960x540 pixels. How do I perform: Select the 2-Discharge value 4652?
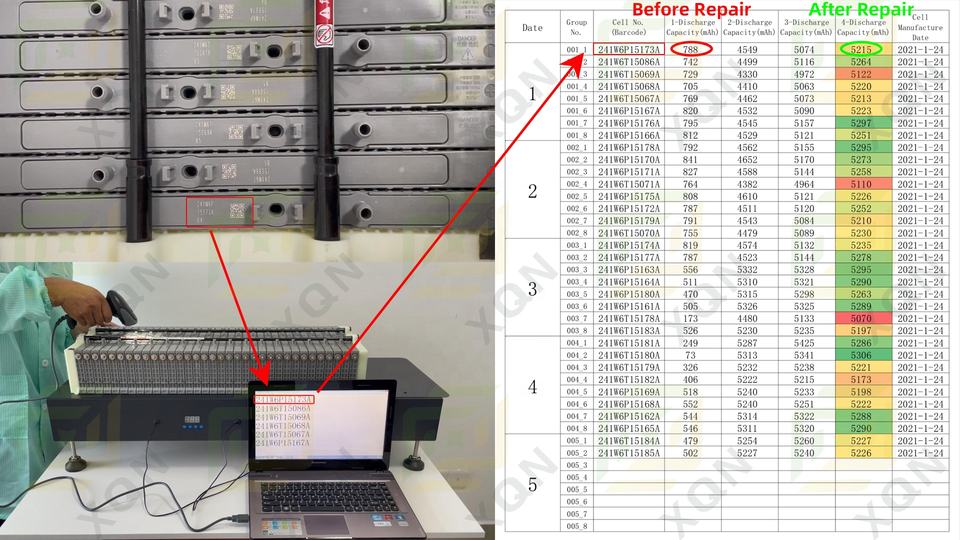(x=747, y=160)
